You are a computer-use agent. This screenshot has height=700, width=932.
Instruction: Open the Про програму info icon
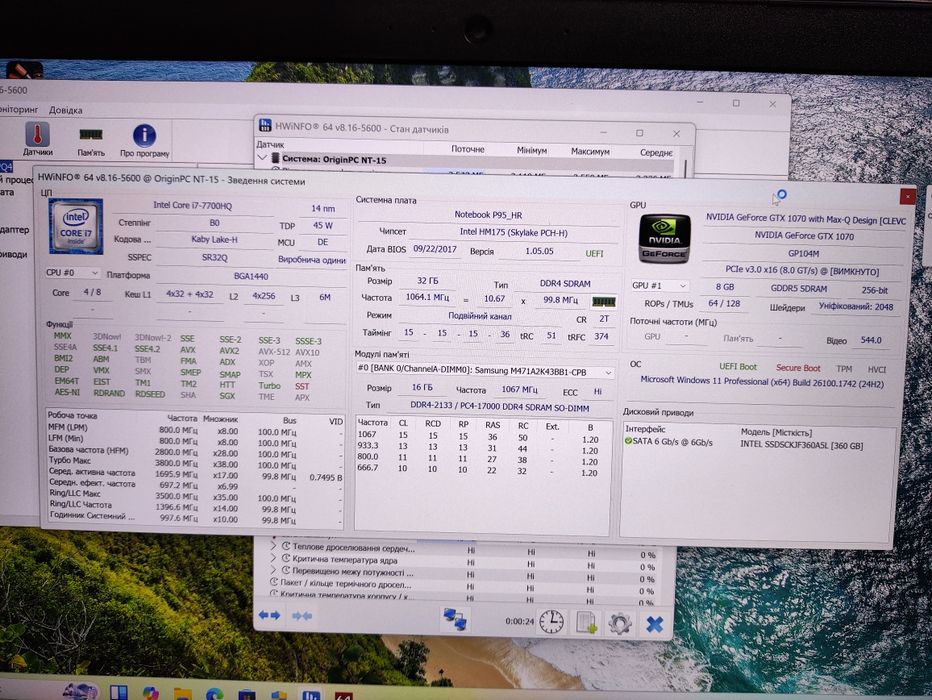click(144, 140)
